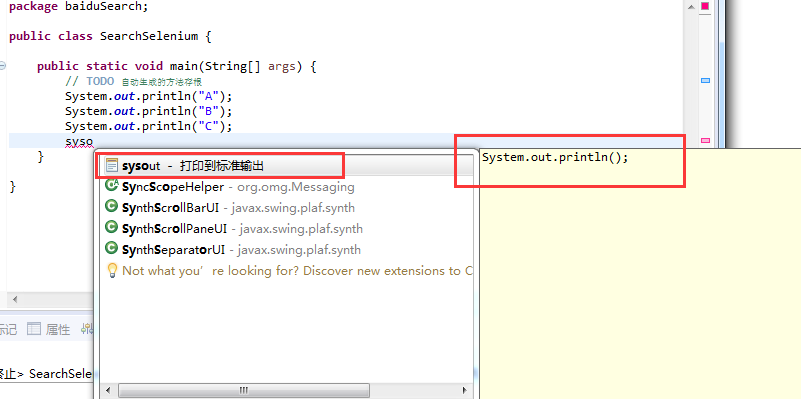Click the TODO comment line
The height and width of the screenshot is (399, 801).
[x=134, y=81]
